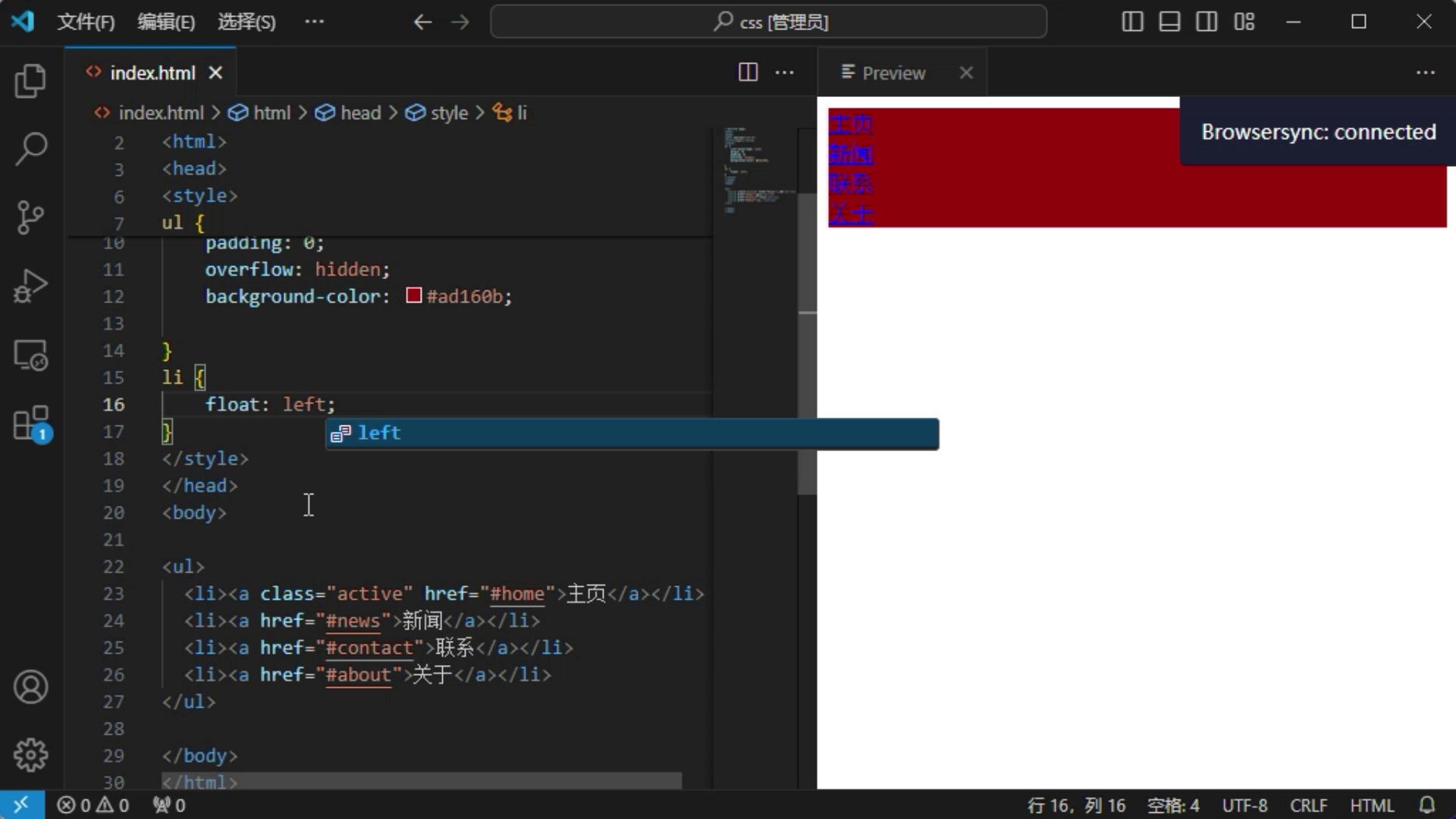This screenshot has height=819, width=1456.
Task: Open errors and warnings problems indicator
Action: [x=93, y=805]
